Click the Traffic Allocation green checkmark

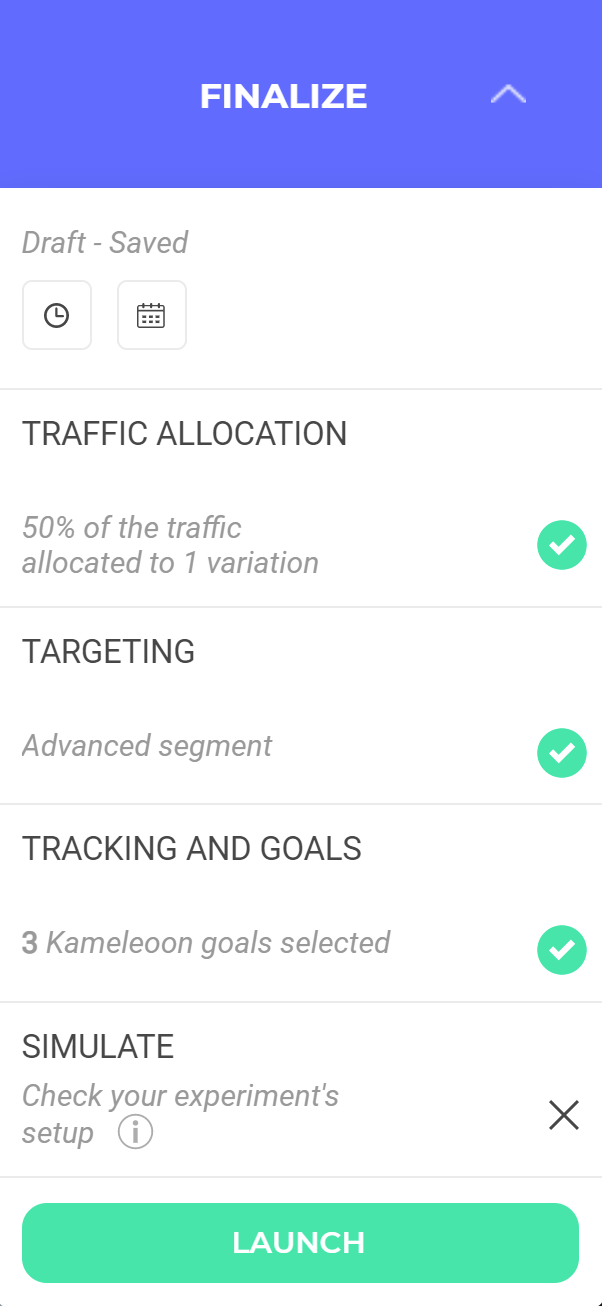(x=562, y=545)
